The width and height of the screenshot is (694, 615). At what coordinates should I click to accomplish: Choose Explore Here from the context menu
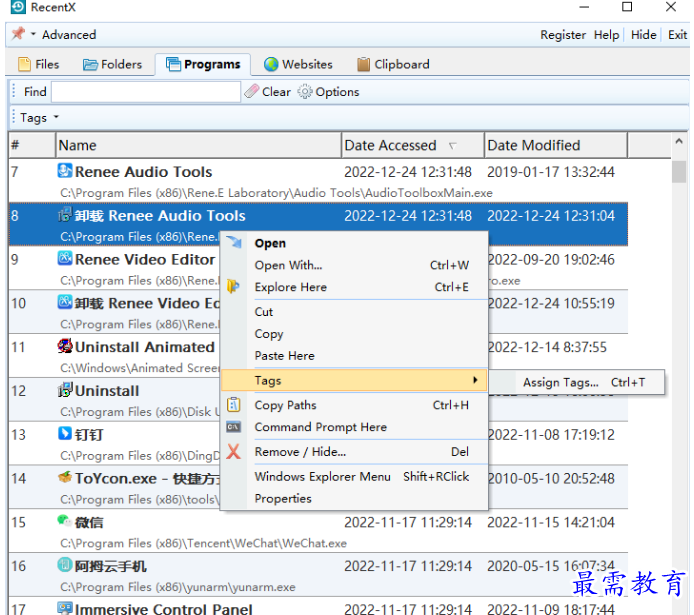coord(354,287)
